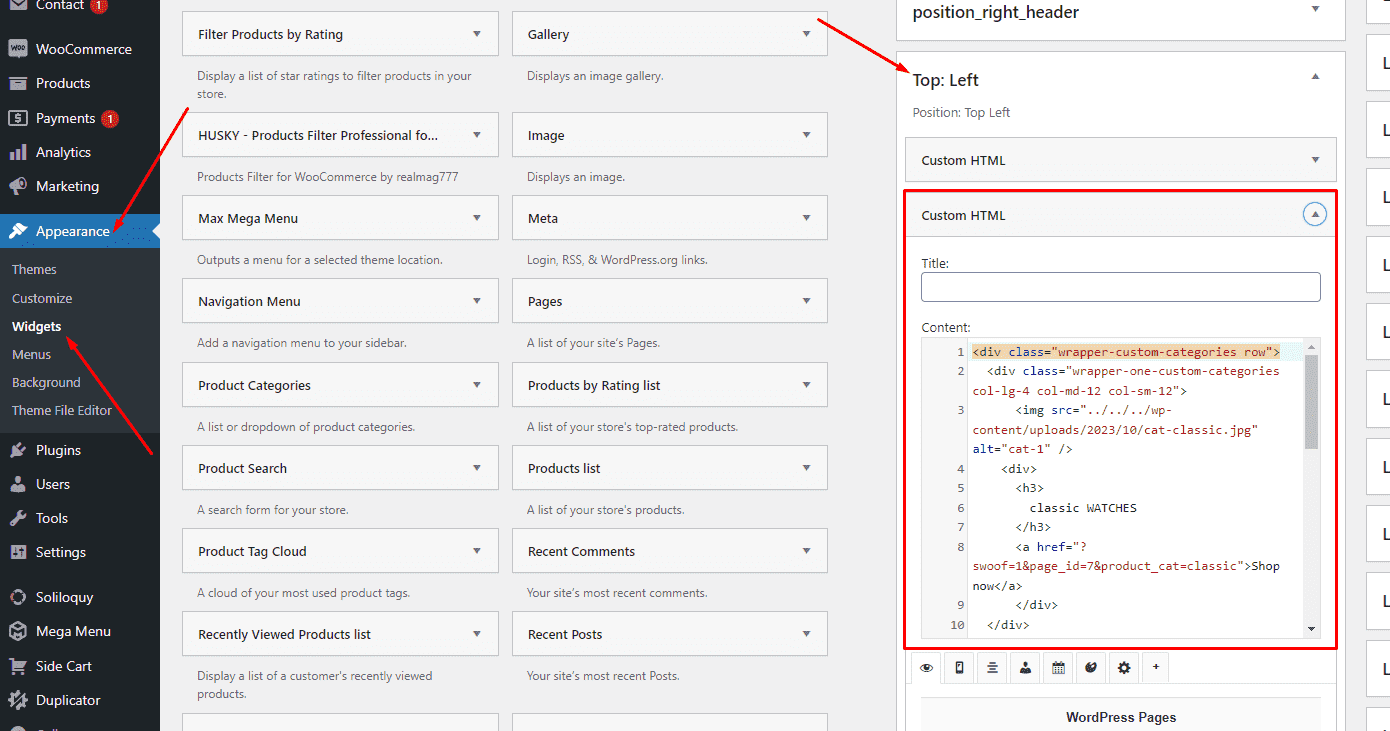The height and width of the screenshot is (731, 1390).
Task: Expand the Gallery widget dropdown
Action: click(x=806, y=34)
